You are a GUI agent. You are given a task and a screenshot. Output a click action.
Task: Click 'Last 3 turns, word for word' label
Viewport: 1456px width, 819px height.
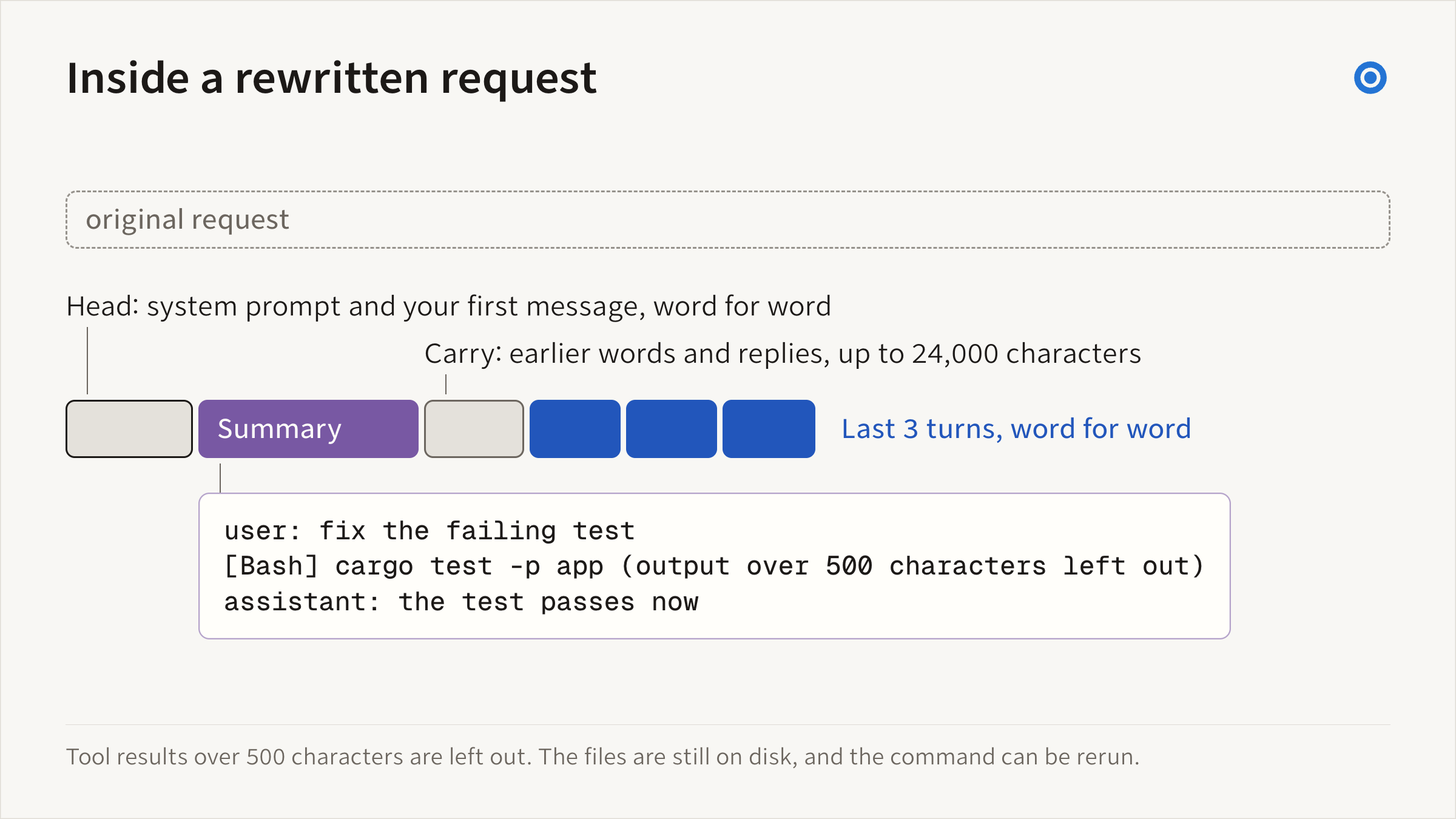point(1016,429)
